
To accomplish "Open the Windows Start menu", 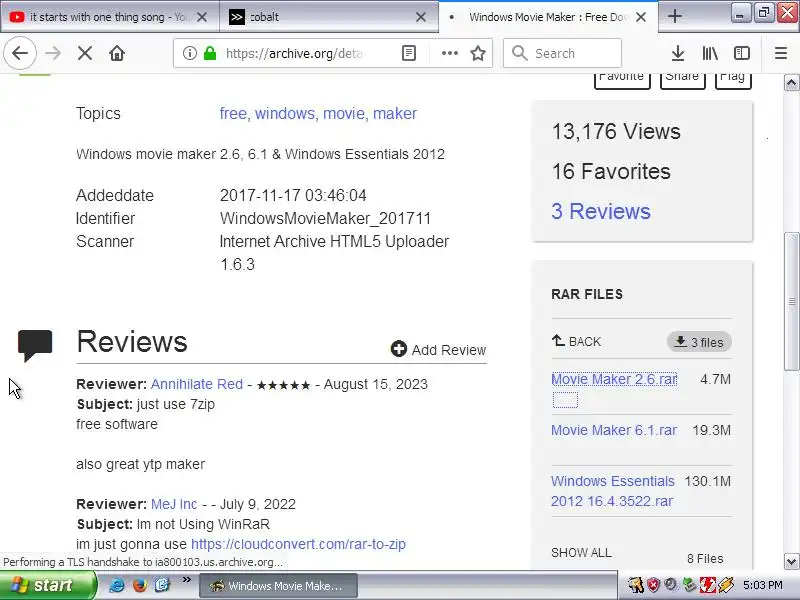I will (x=47, y=585).
